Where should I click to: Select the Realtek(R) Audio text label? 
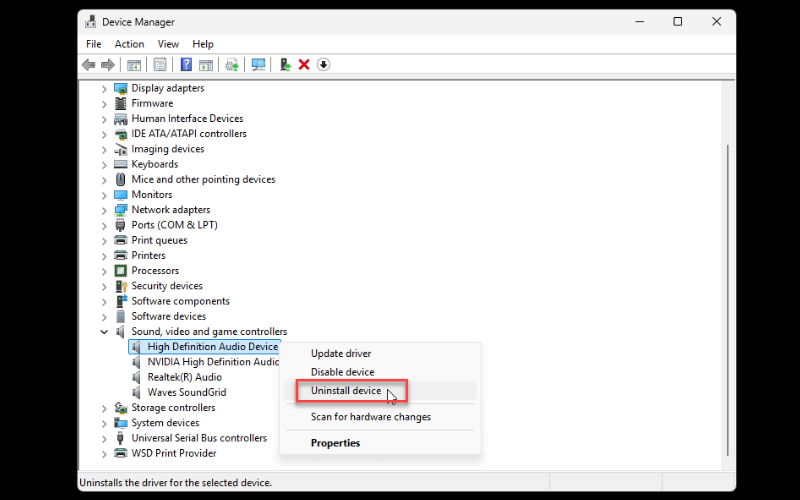pos(184,378)
